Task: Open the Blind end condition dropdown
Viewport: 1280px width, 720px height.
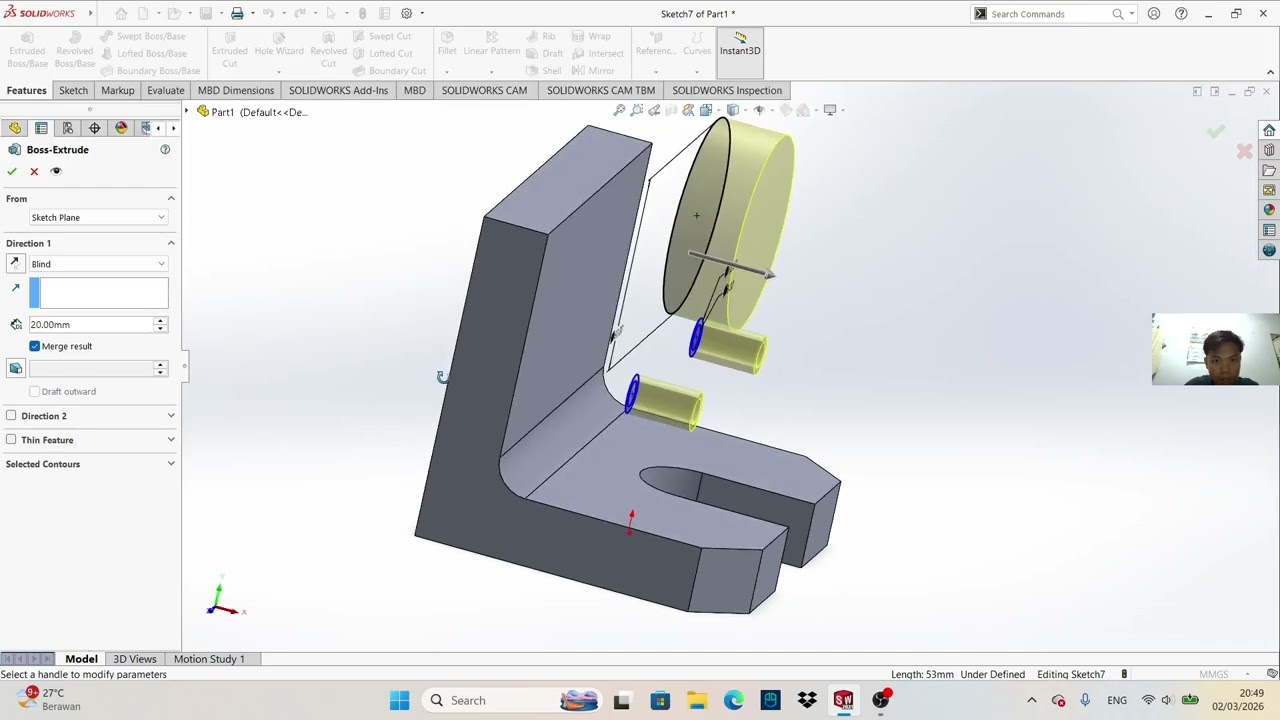Action: pyautogui.click(x=98, y=264)
